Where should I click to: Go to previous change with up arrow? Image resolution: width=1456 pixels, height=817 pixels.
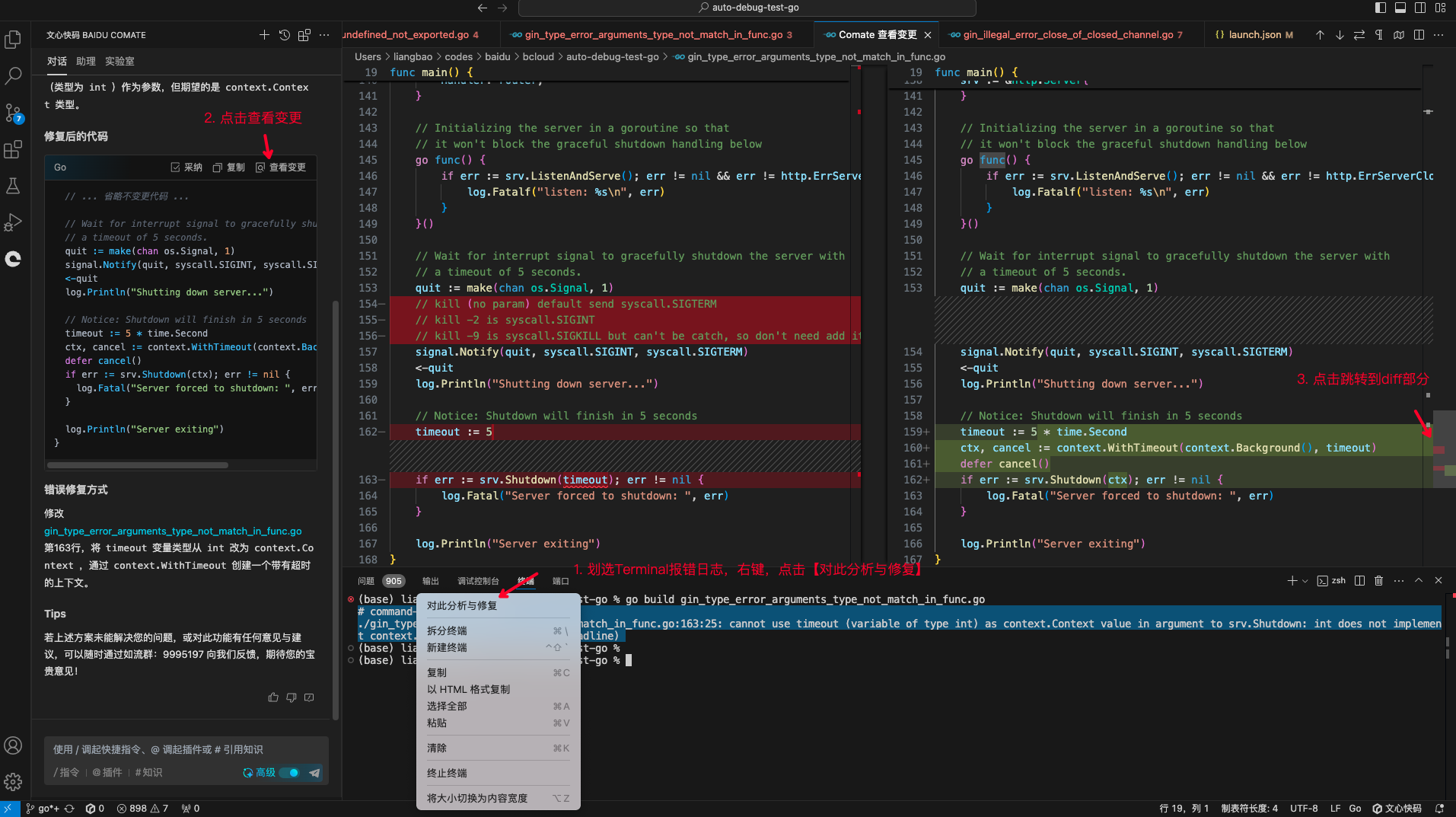pos(1320,35)
